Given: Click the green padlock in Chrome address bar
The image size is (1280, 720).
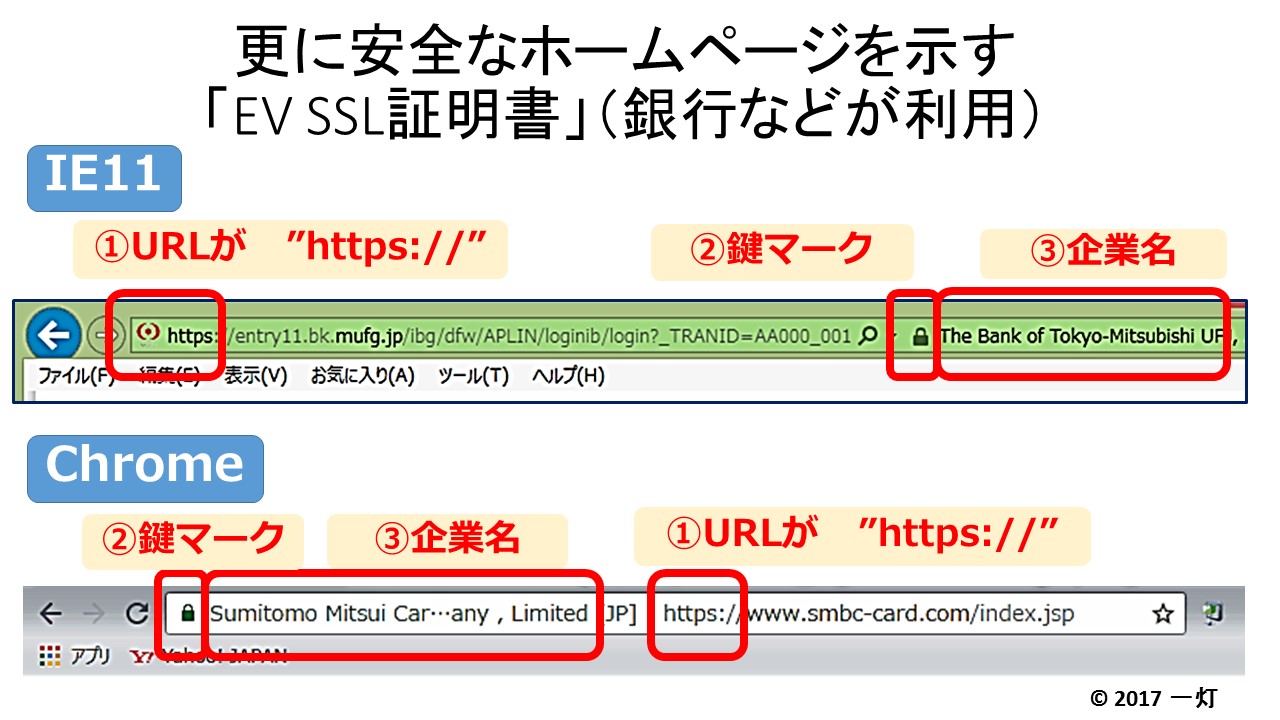Looking at the screenshot, I should (187, 613).
